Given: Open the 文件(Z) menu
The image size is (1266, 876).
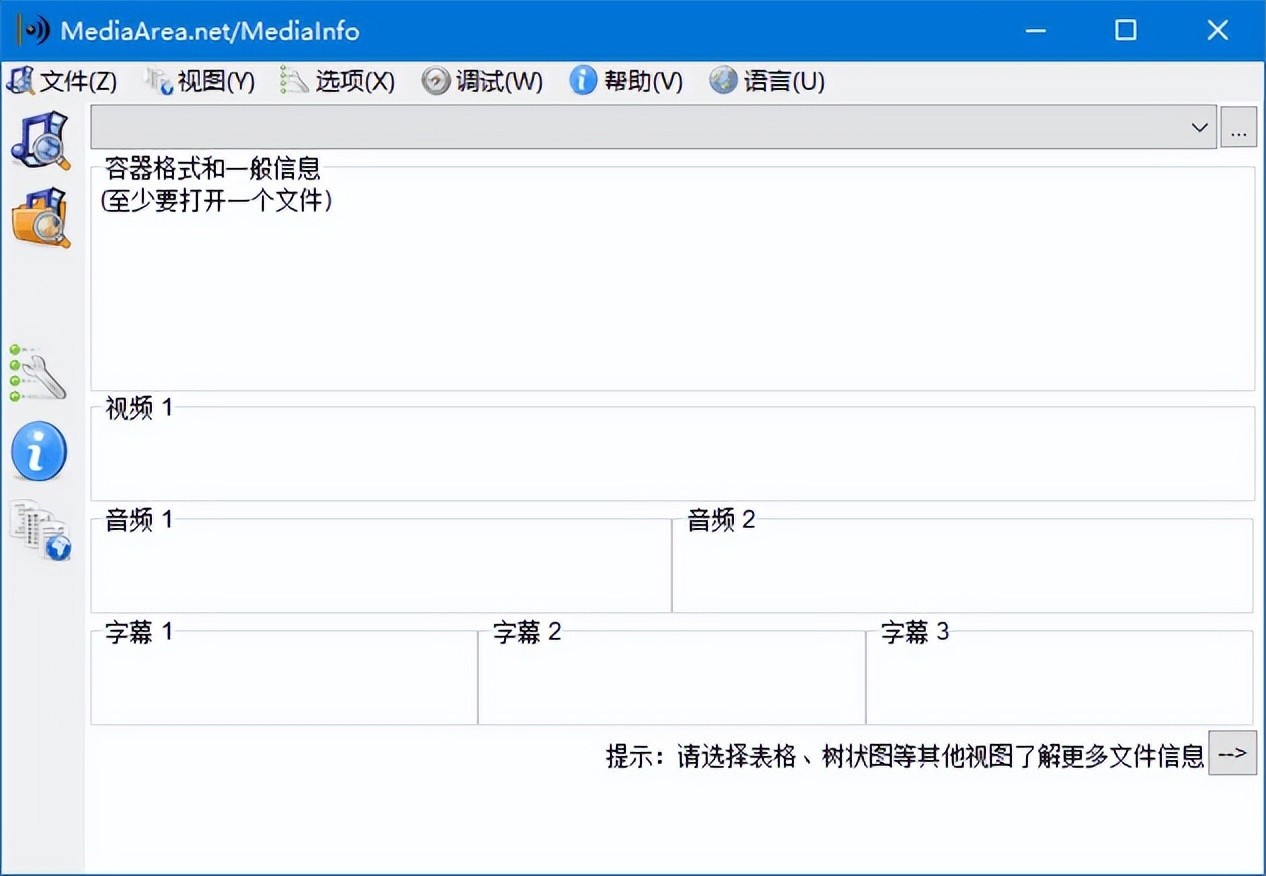Looking at the screenshot, I should (62, 81).
